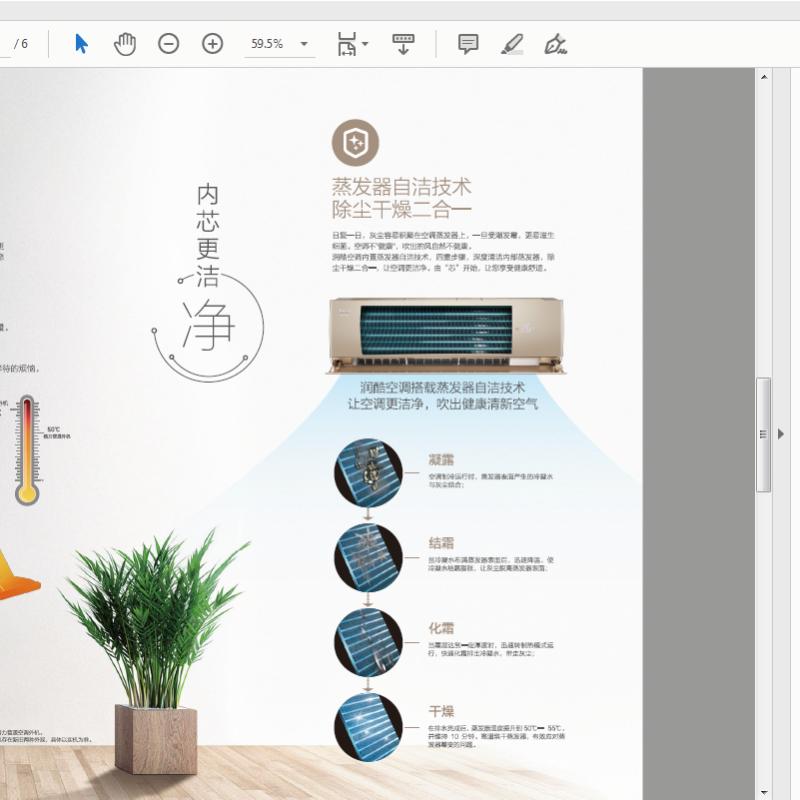The image size is (800, 800).
Task: Click the 59.5% zoom level field
Action: tap(267, 44)
